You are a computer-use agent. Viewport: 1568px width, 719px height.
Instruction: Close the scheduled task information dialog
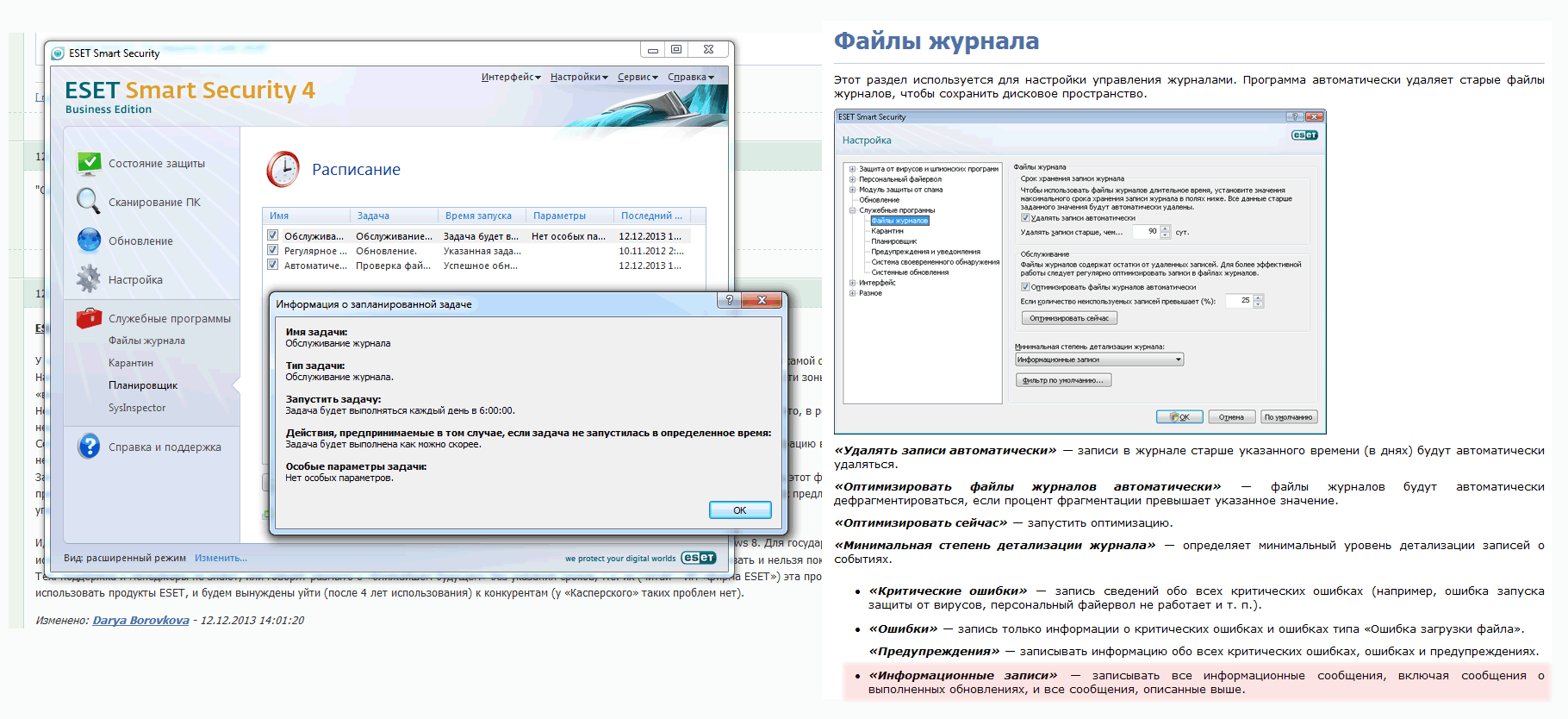click(x=762, y=300)
